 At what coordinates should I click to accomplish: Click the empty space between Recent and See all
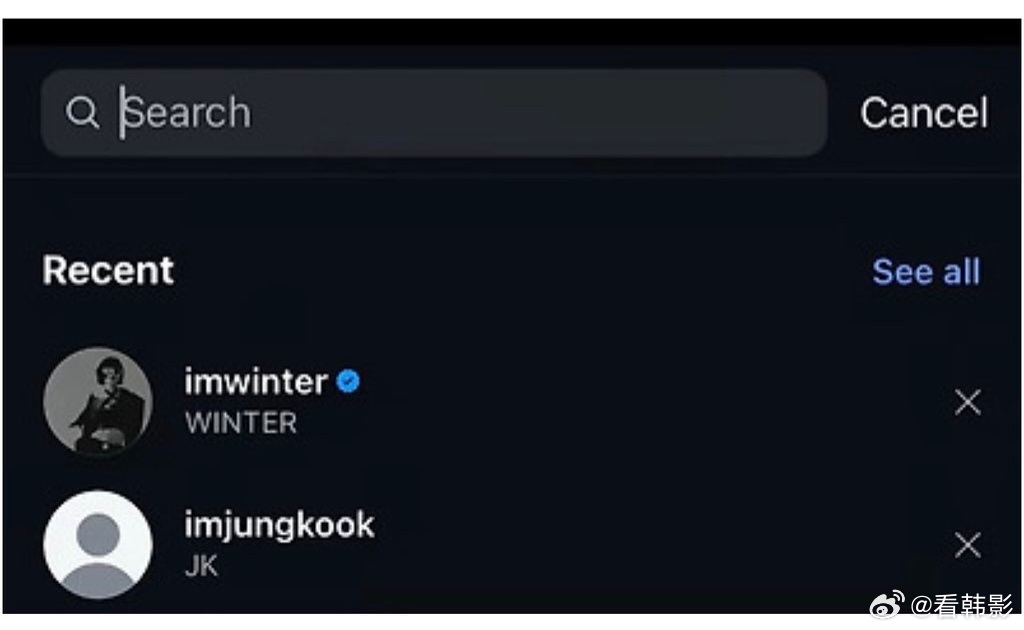point(520,271)
